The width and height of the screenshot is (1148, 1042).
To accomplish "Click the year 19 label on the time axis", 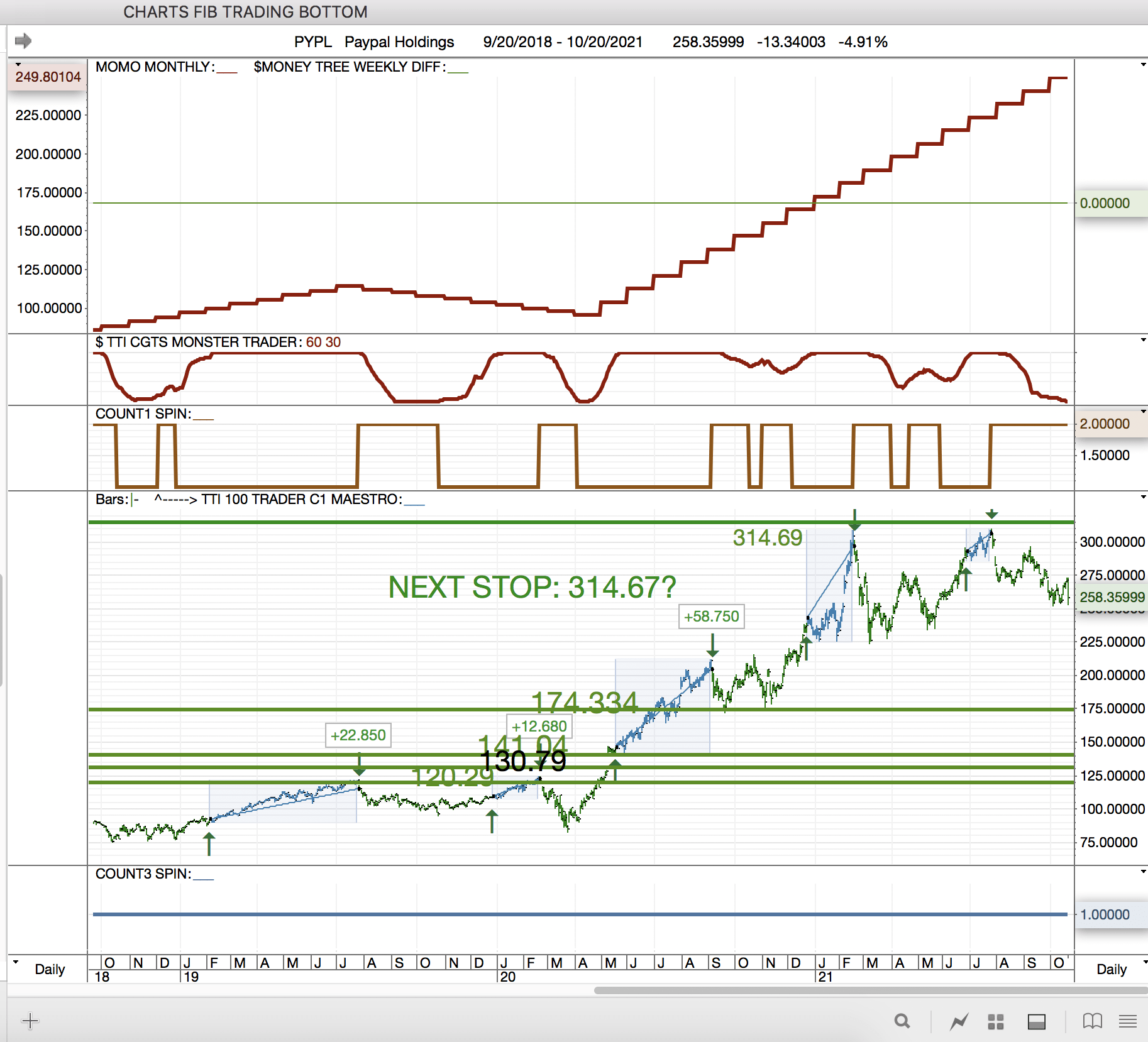I will click(190, 977).
